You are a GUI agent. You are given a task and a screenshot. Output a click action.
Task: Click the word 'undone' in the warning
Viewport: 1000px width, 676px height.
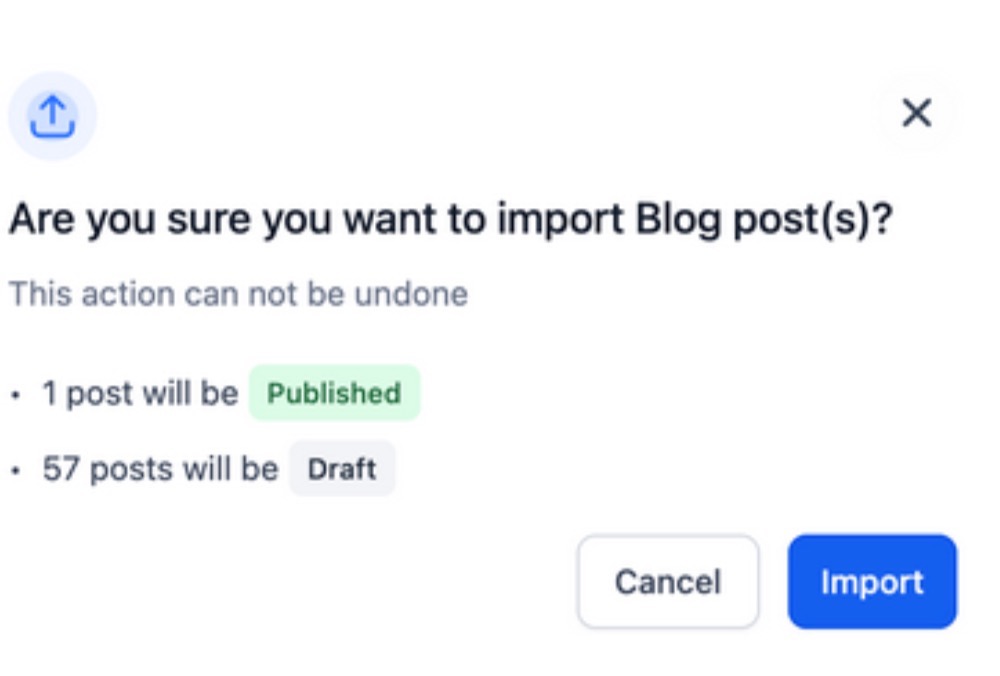click(x=411, y=294)
